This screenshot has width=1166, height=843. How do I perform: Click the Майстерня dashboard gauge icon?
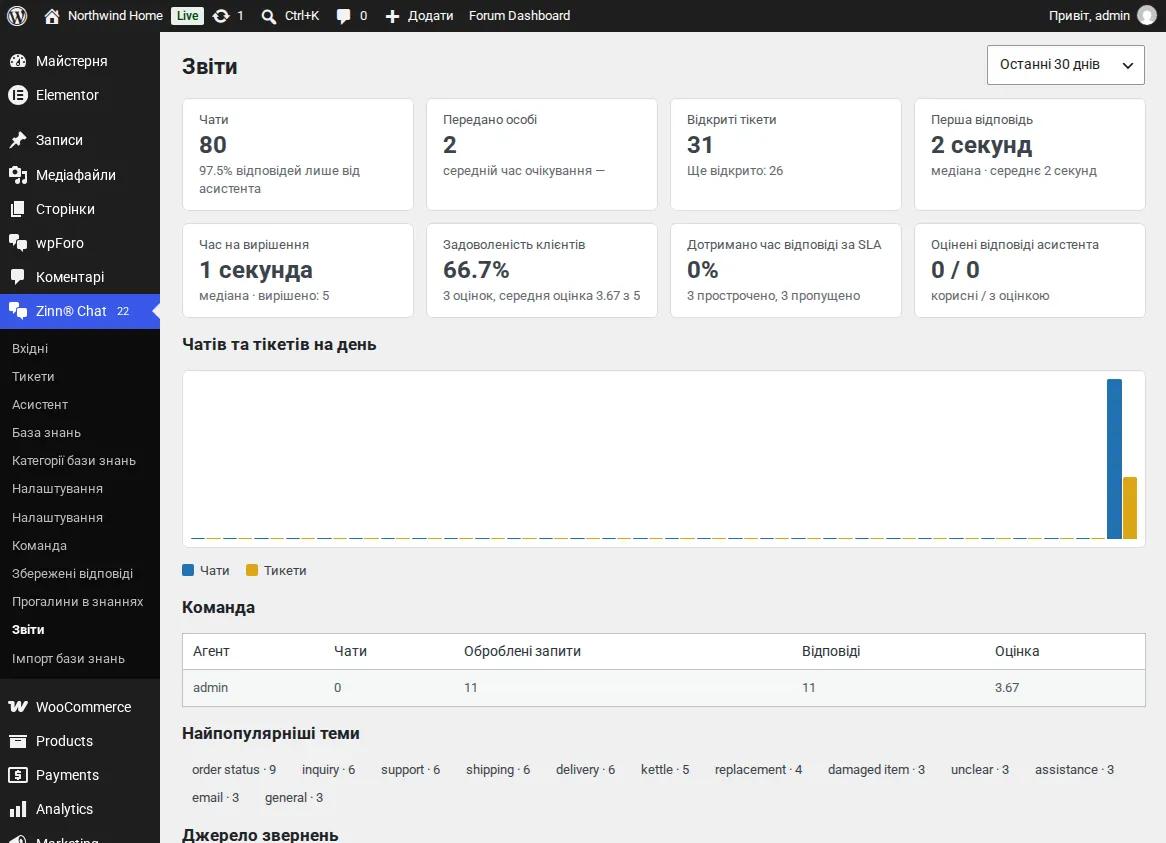[x=18, y=61]
